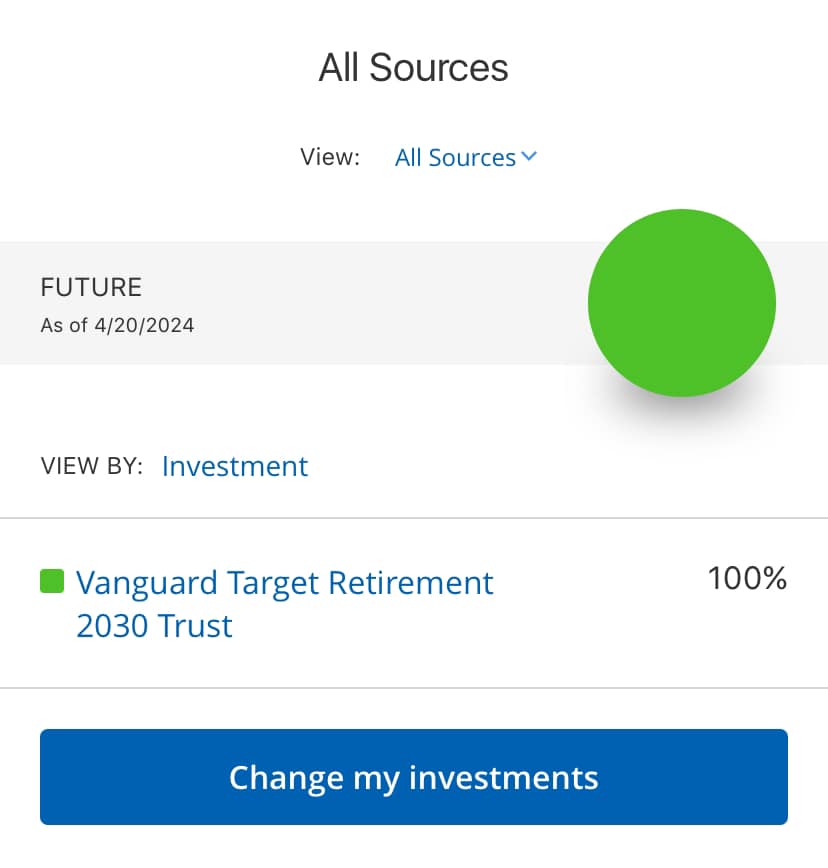Click the As of 4/20/2024 date text
This screenshot has width=828, height=868.
tap(117, 326)
